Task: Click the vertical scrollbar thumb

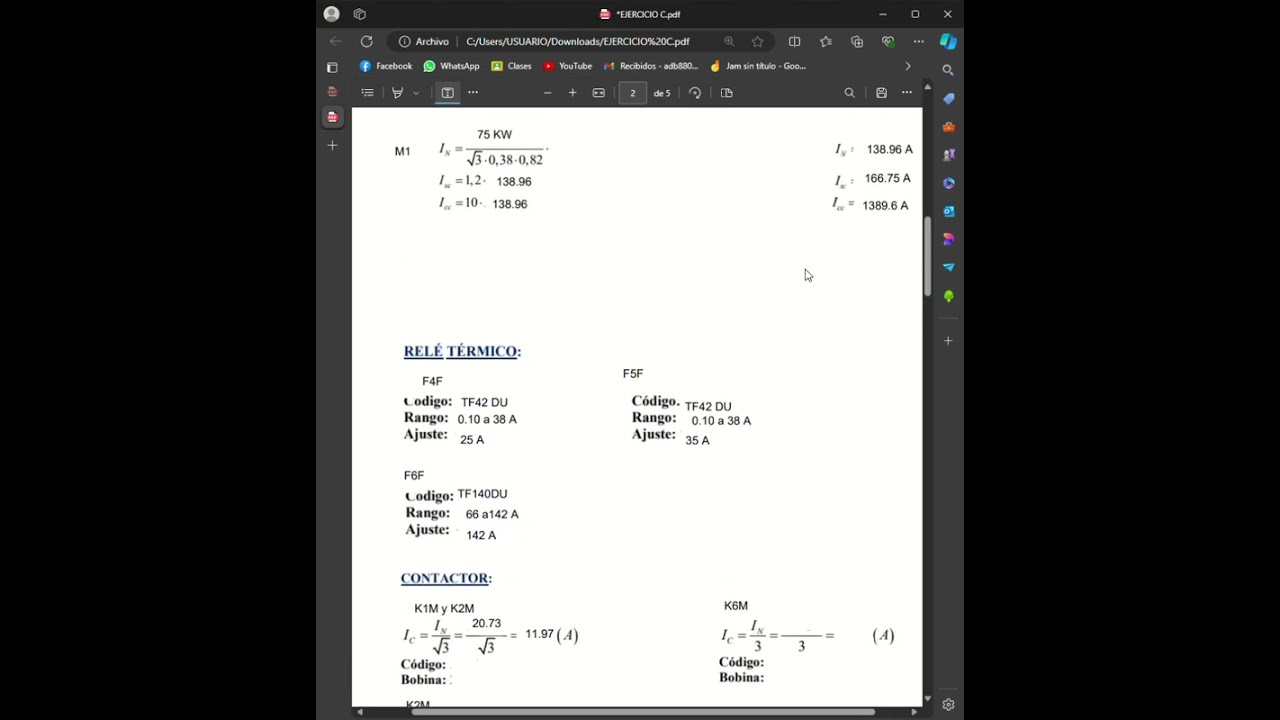Action: tap(927, 257)
